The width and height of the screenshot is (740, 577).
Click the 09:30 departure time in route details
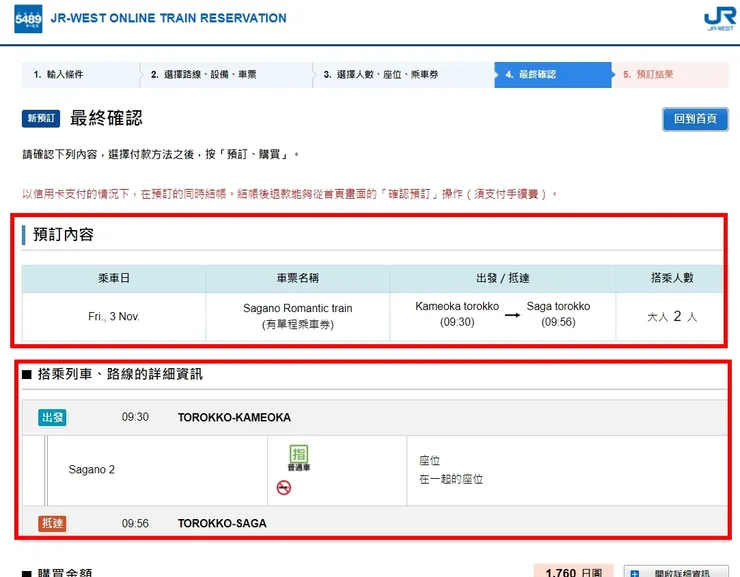point(135,417)
